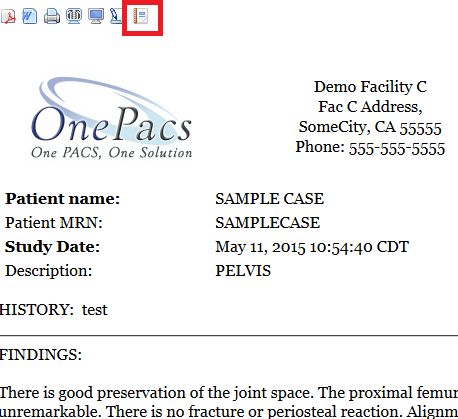Click the pen signature icon
This screenshot has width=458, height=419.
pos(116,16)
